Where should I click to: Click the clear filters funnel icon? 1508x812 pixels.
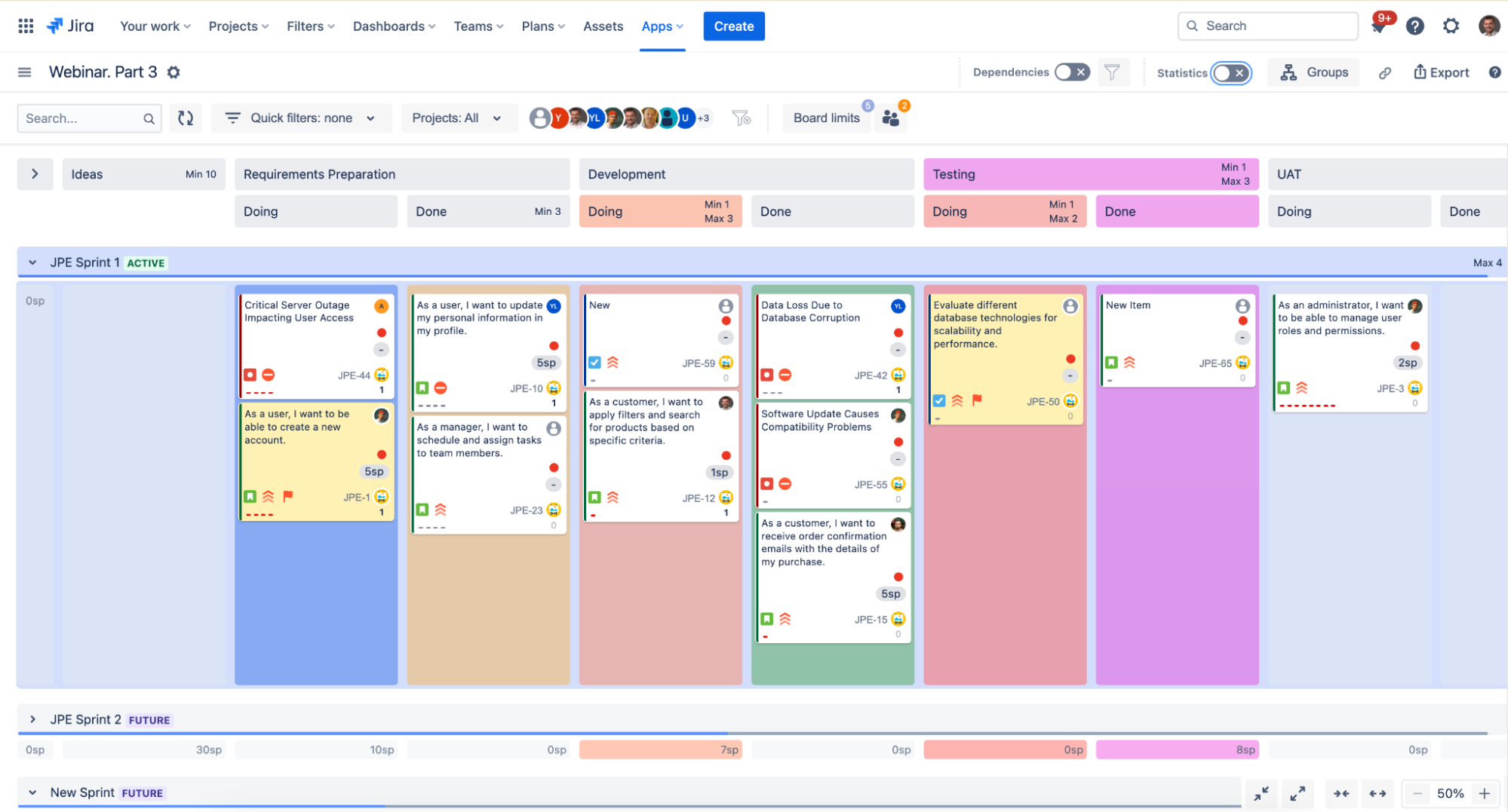coord(741,118)
